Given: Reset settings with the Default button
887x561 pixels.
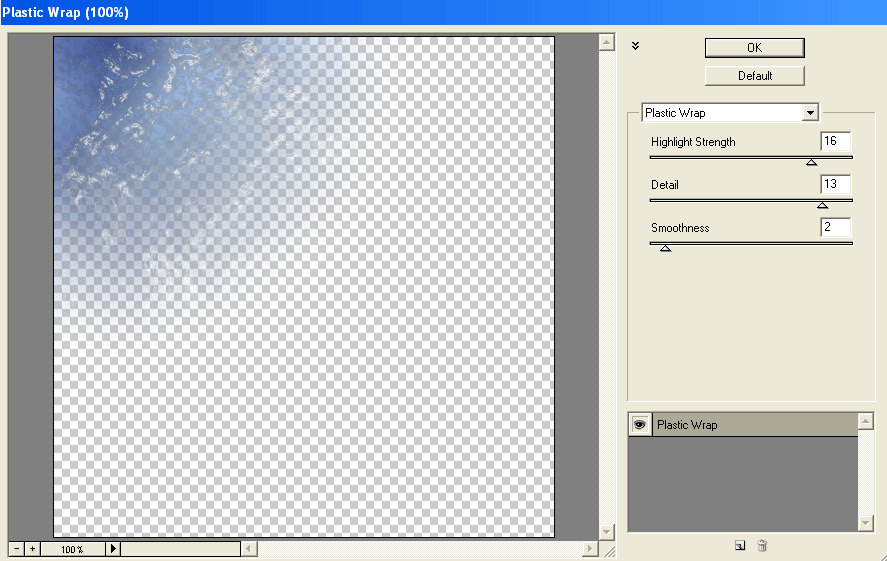Looking at the screenshot, I should [754, 76].
